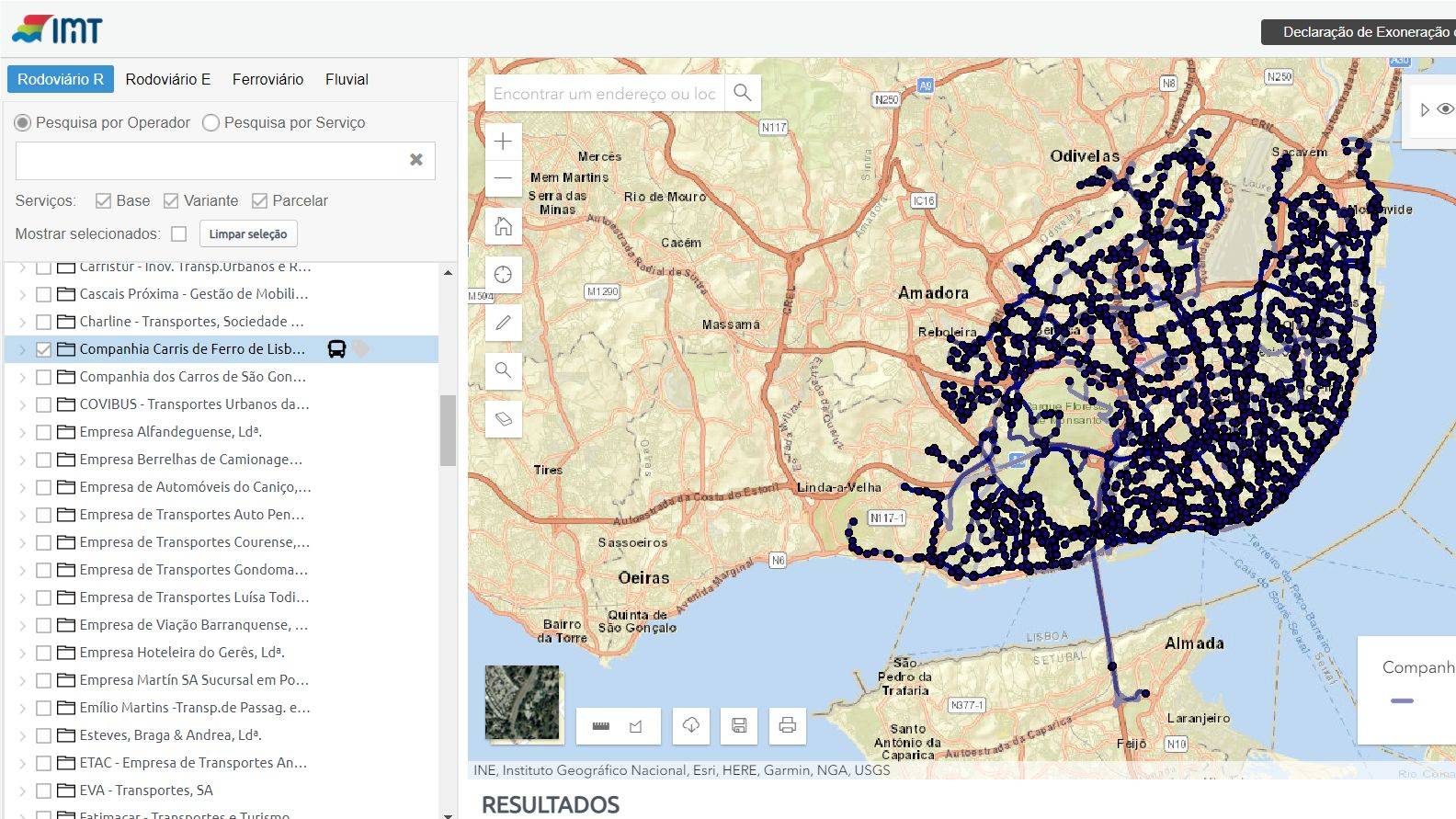Click the bus icon beside Companhia Carris
The image size is (1456, 819).
336,349
